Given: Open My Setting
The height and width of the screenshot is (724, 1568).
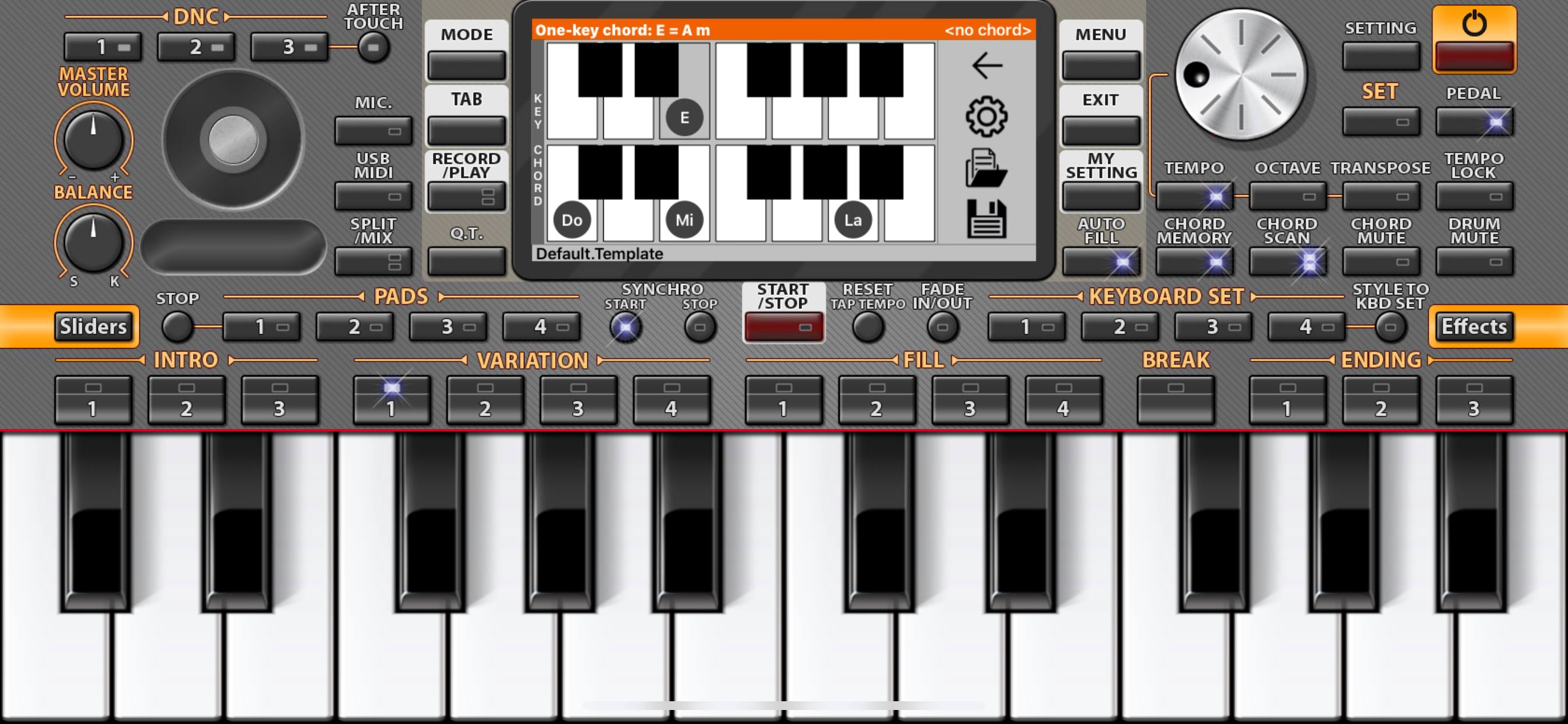Looking at the screenshot, I should (1101, 196).
